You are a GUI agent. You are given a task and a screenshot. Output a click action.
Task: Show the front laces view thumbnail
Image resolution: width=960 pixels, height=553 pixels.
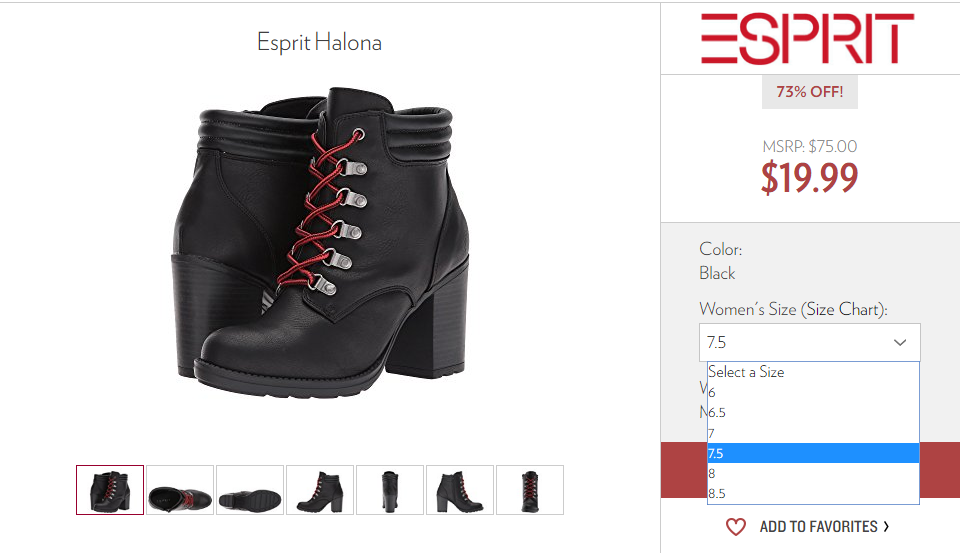pos(530,490)
